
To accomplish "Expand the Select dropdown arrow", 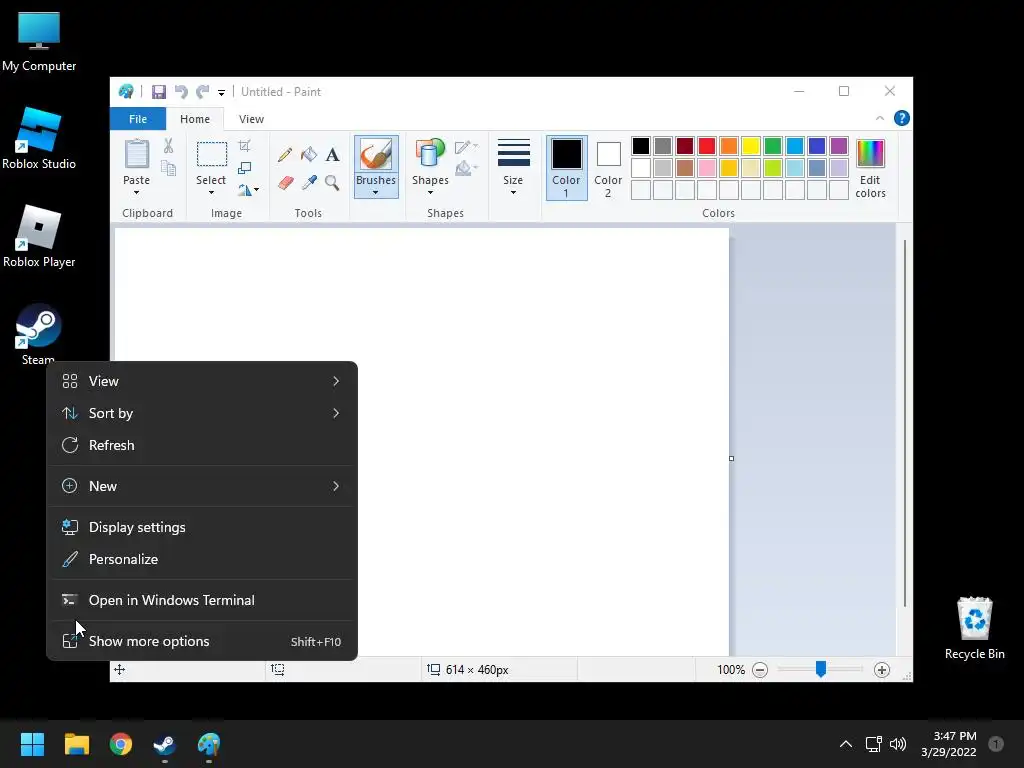I will (x=211, y=193).
